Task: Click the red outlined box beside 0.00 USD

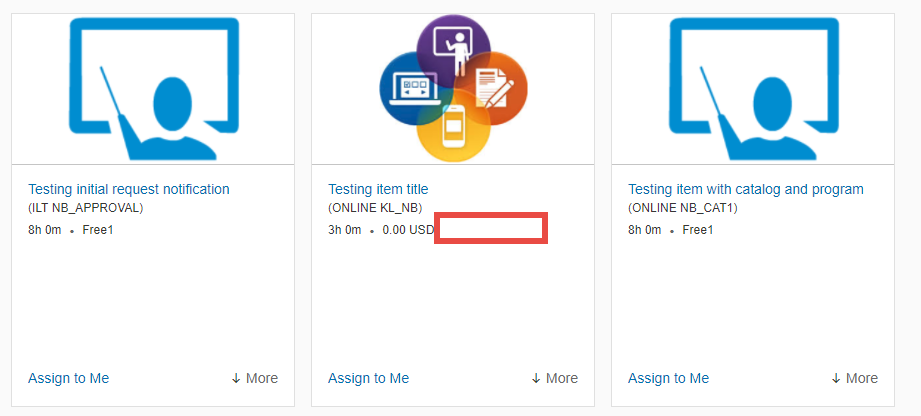Action: click(491, 228)
